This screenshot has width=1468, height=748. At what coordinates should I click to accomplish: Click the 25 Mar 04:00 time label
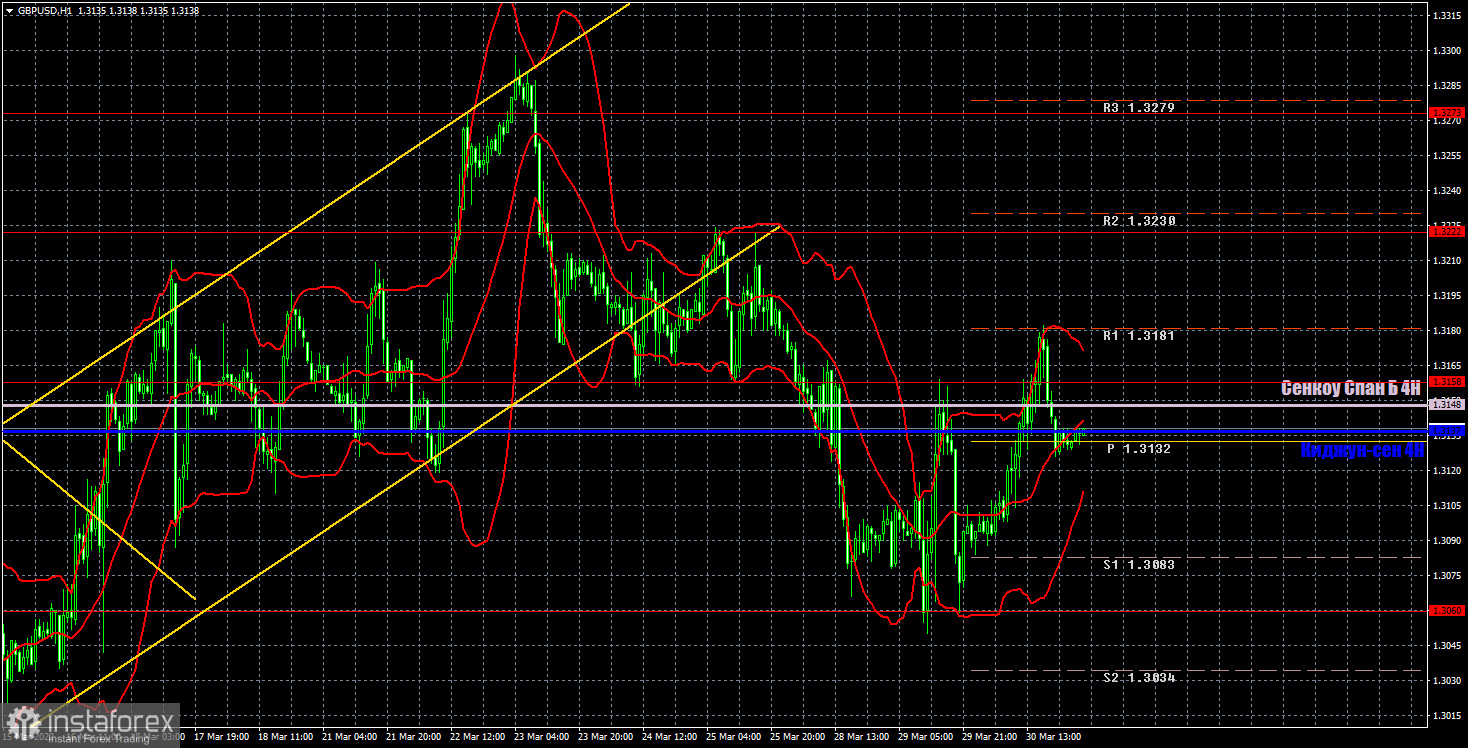tap(734, 737)
